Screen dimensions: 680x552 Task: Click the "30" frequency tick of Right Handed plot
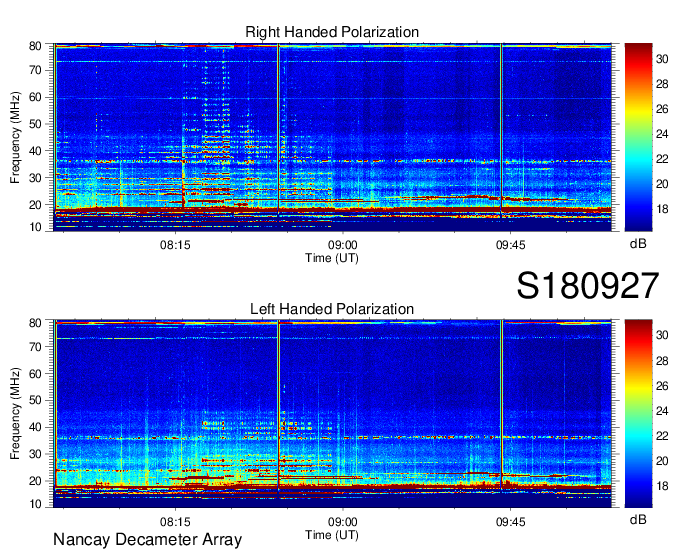35,178
